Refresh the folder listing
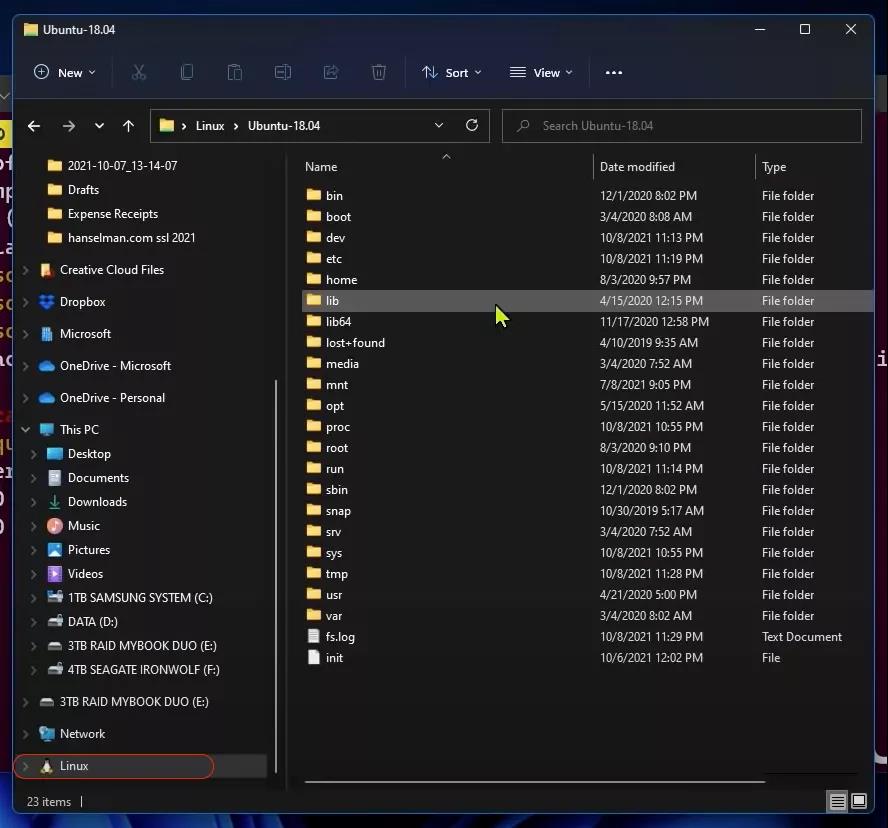Screen dimensions: 888x828 472,125
